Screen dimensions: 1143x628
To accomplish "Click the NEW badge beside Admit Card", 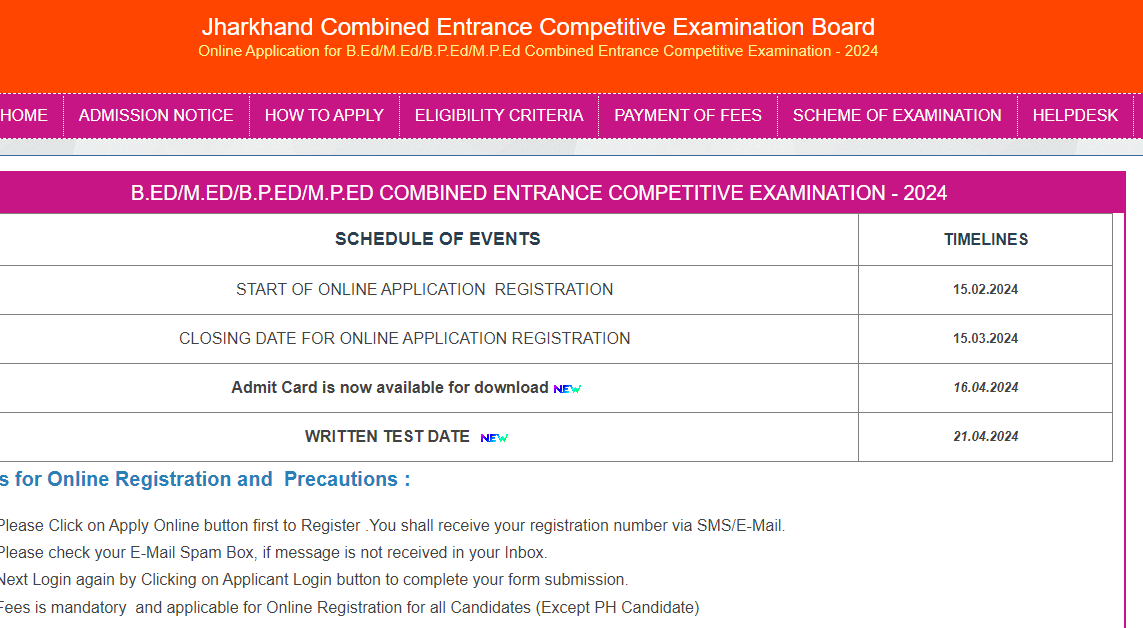I will 567,389.
